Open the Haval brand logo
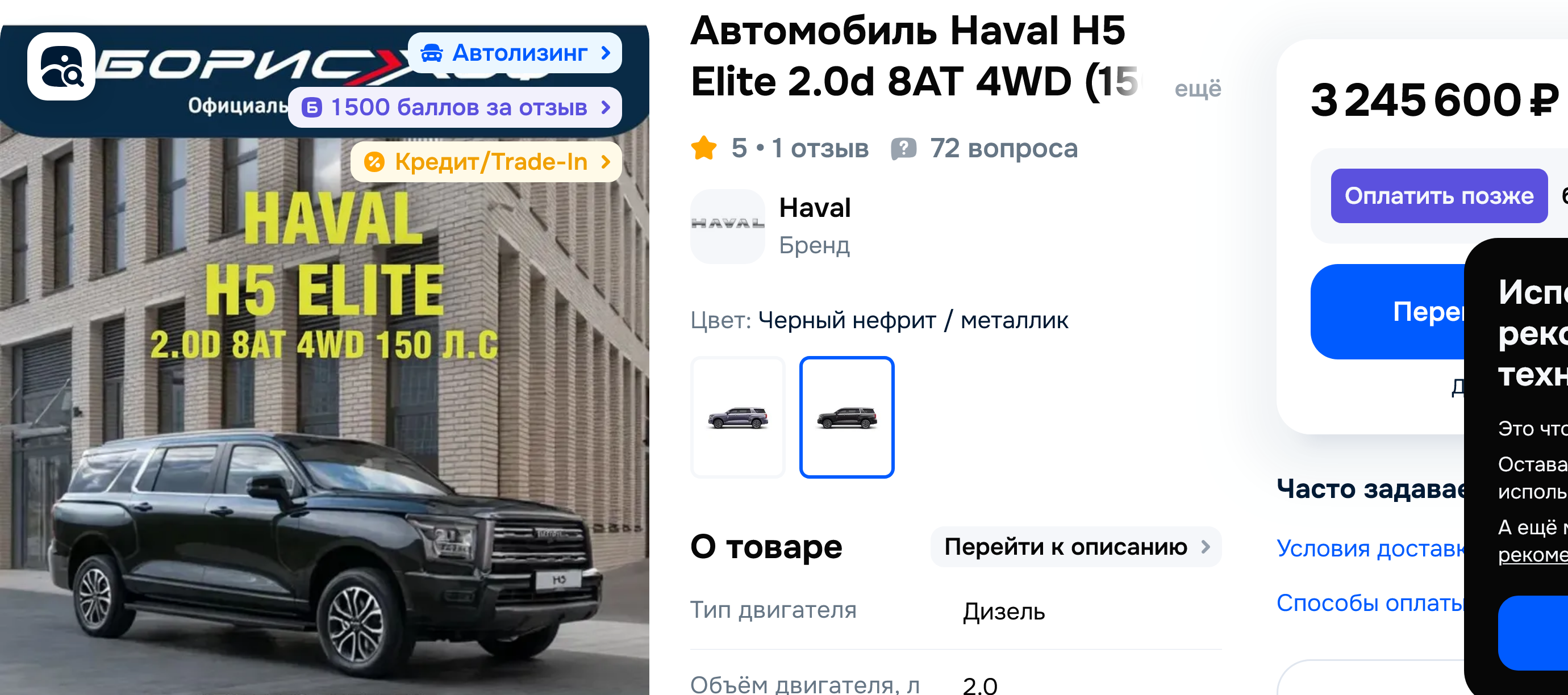This screenshot has width=1568, height=695. (x=727, y=227)
